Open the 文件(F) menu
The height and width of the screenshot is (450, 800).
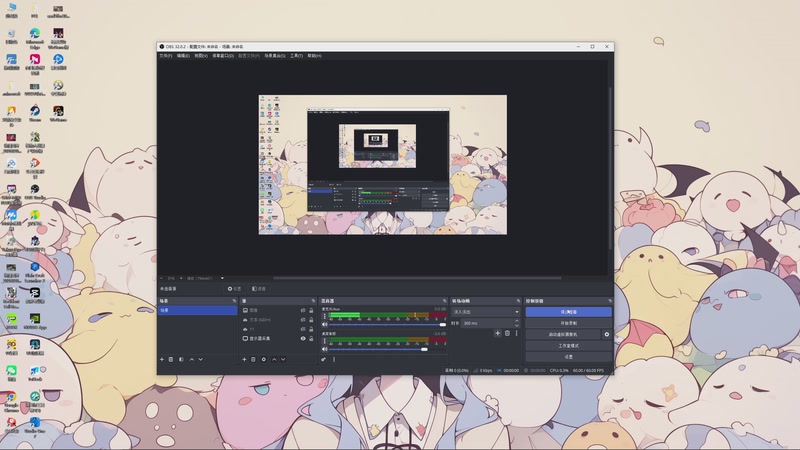tap(166, 56)
